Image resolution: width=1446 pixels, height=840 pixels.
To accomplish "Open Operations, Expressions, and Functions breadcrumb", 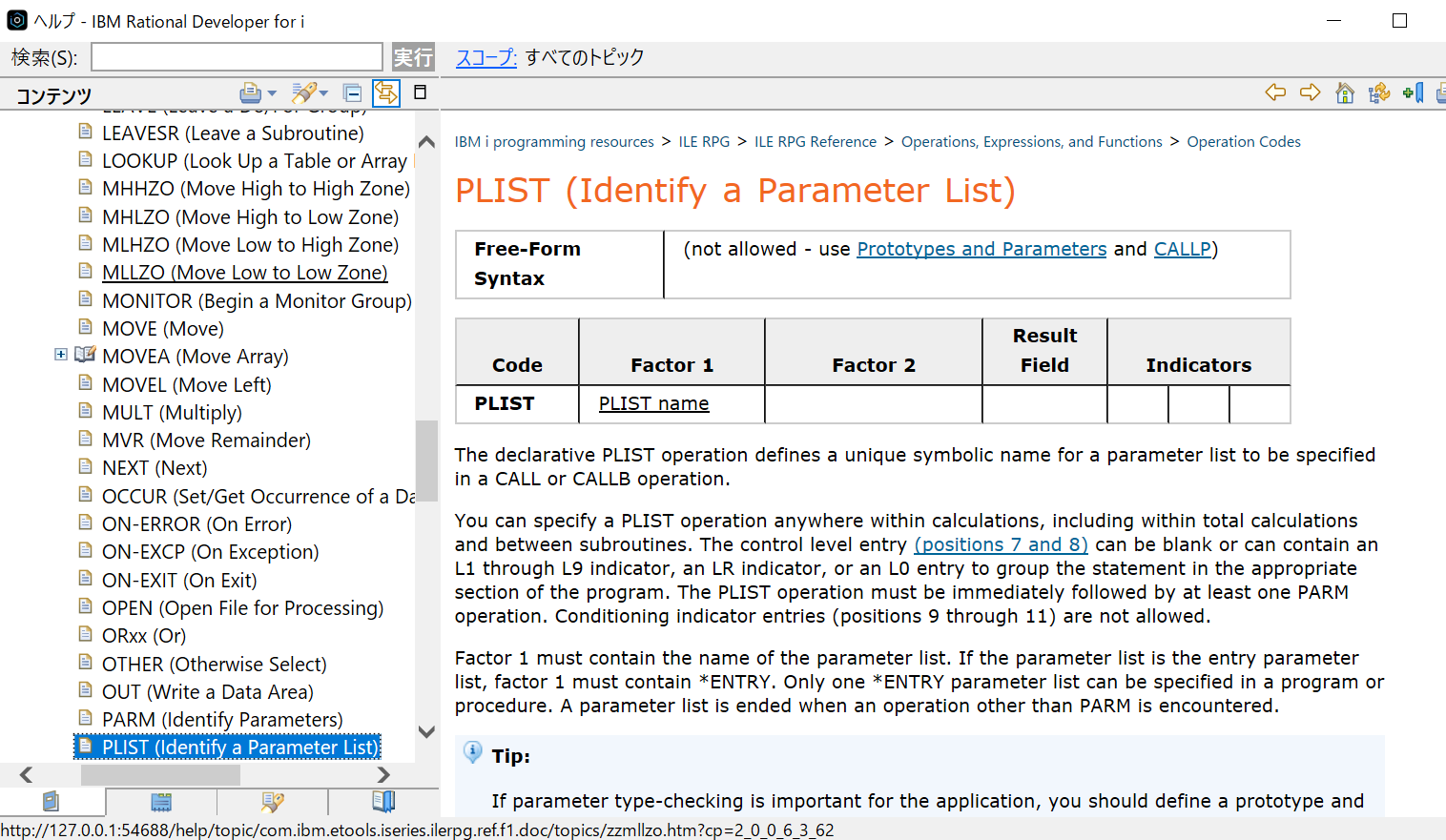I will point(1032,141).
